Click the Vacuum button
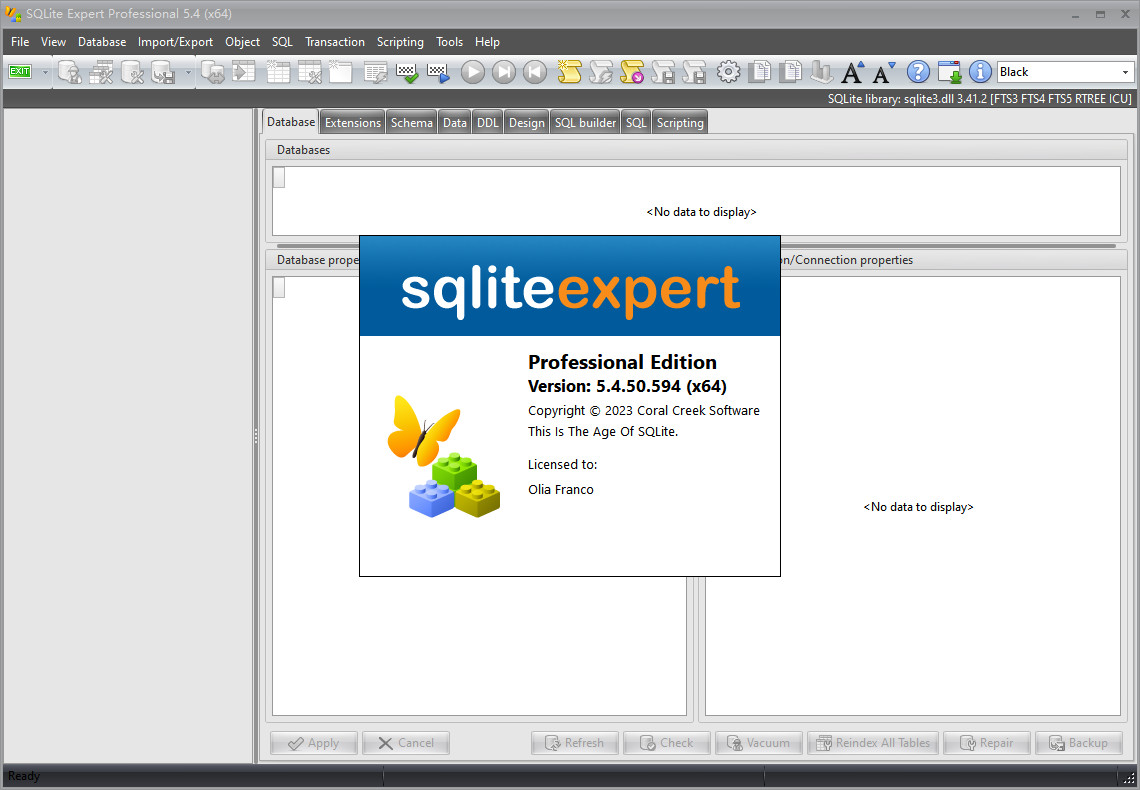The height and width of the screenshot is (790, 1140). (x=758, y=743)
